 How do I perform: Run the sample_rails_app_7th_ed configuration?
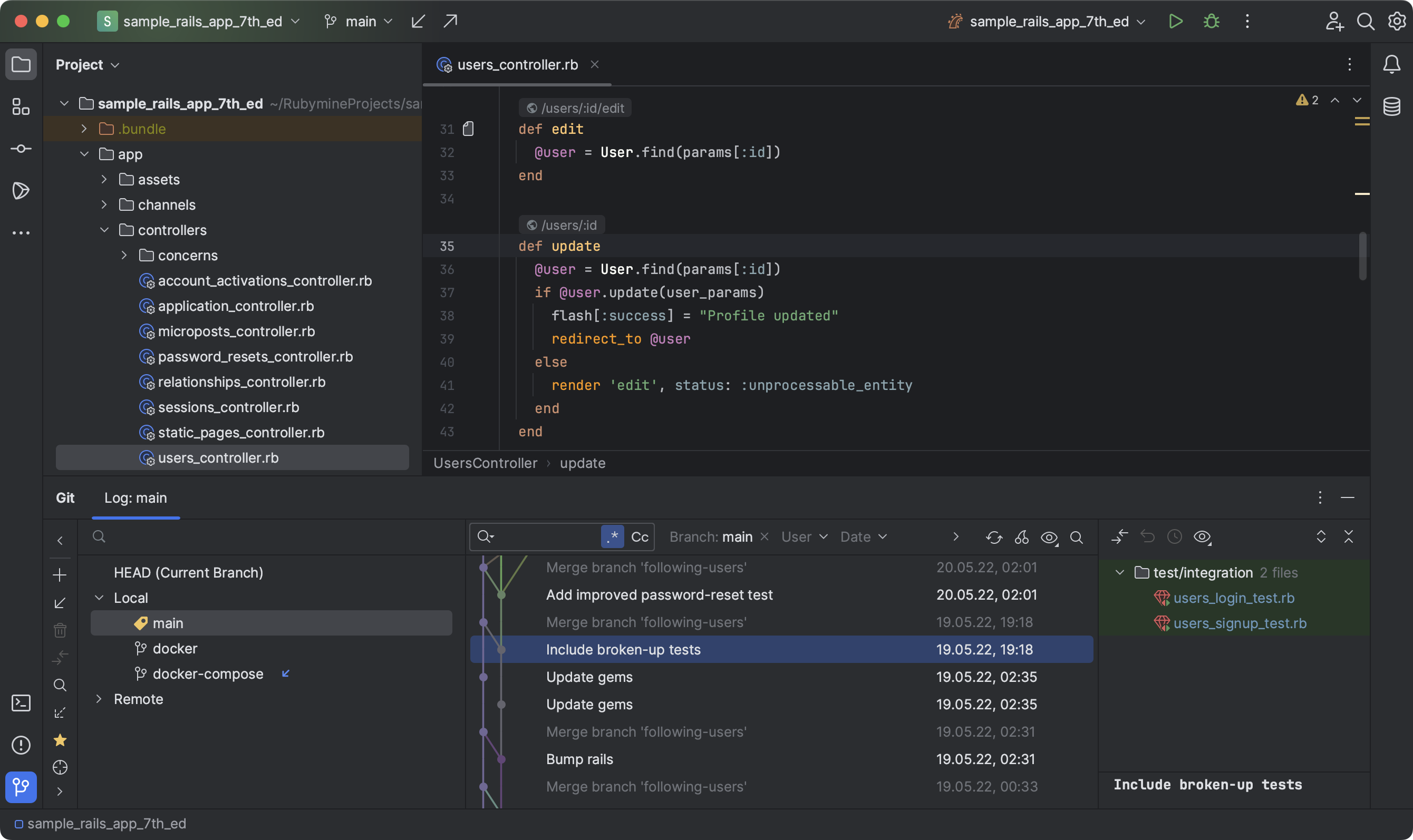point(1176,21)
